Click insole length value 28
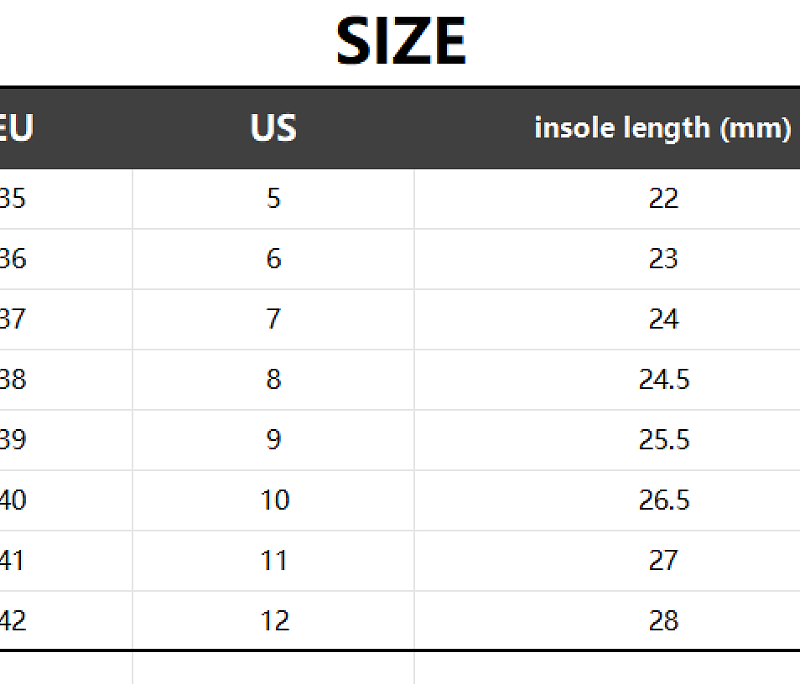Viewport: 800px width, 684px height. click(663, 621)
